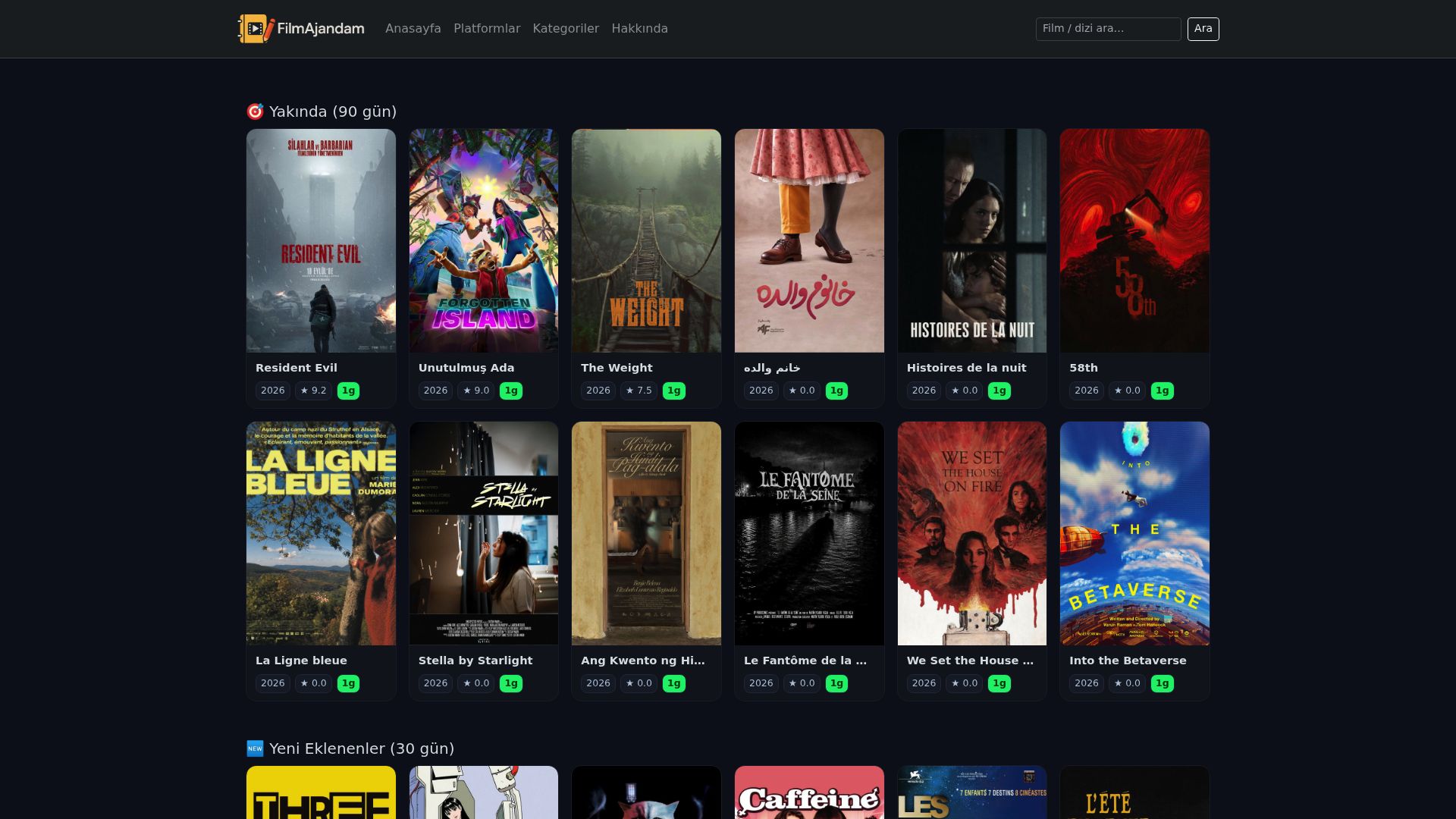The height and width of the screenshot is (819, 1456).
Task: Click the Yeni Eklenenler (30 gün) heading
Action: pos(362,748)
